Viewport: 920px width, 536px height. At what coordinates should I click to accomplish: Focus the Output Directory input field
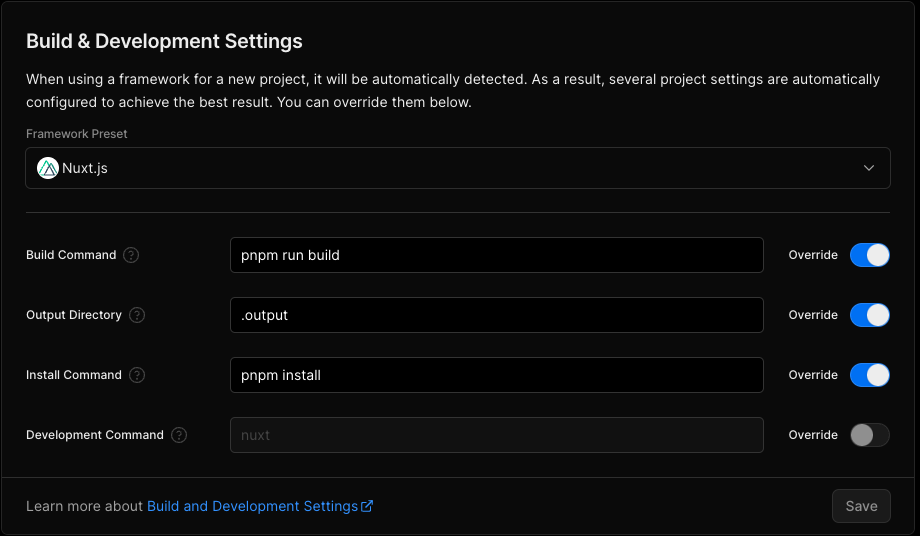(x=496, y=315)
